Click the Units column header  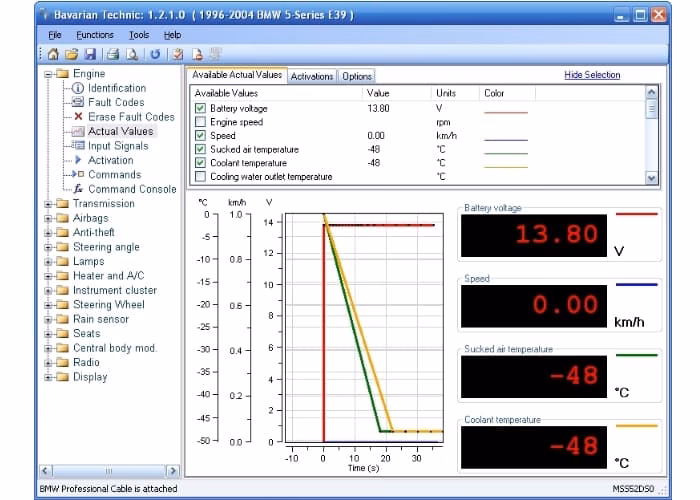point(456,93)
